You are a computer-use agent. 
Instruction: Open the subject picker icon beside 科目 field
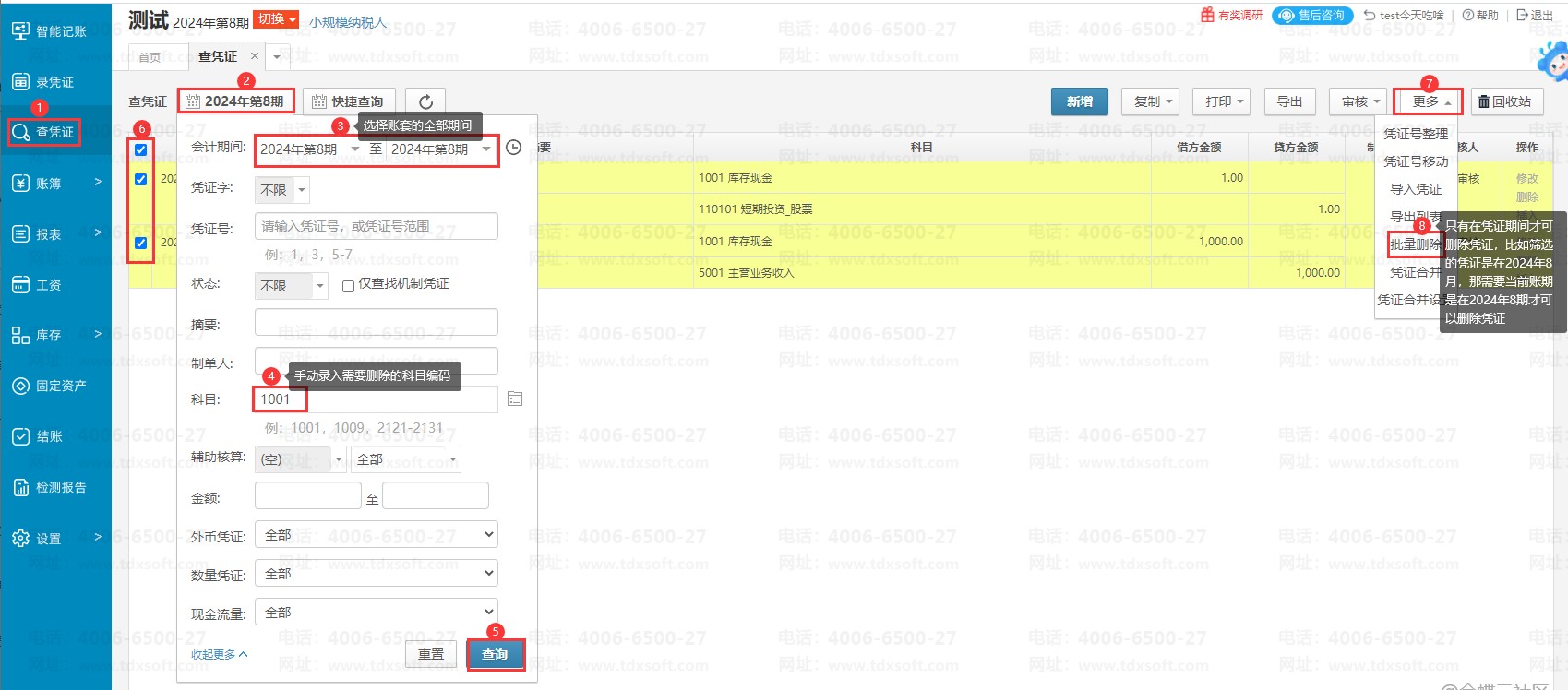pos(515,399)
